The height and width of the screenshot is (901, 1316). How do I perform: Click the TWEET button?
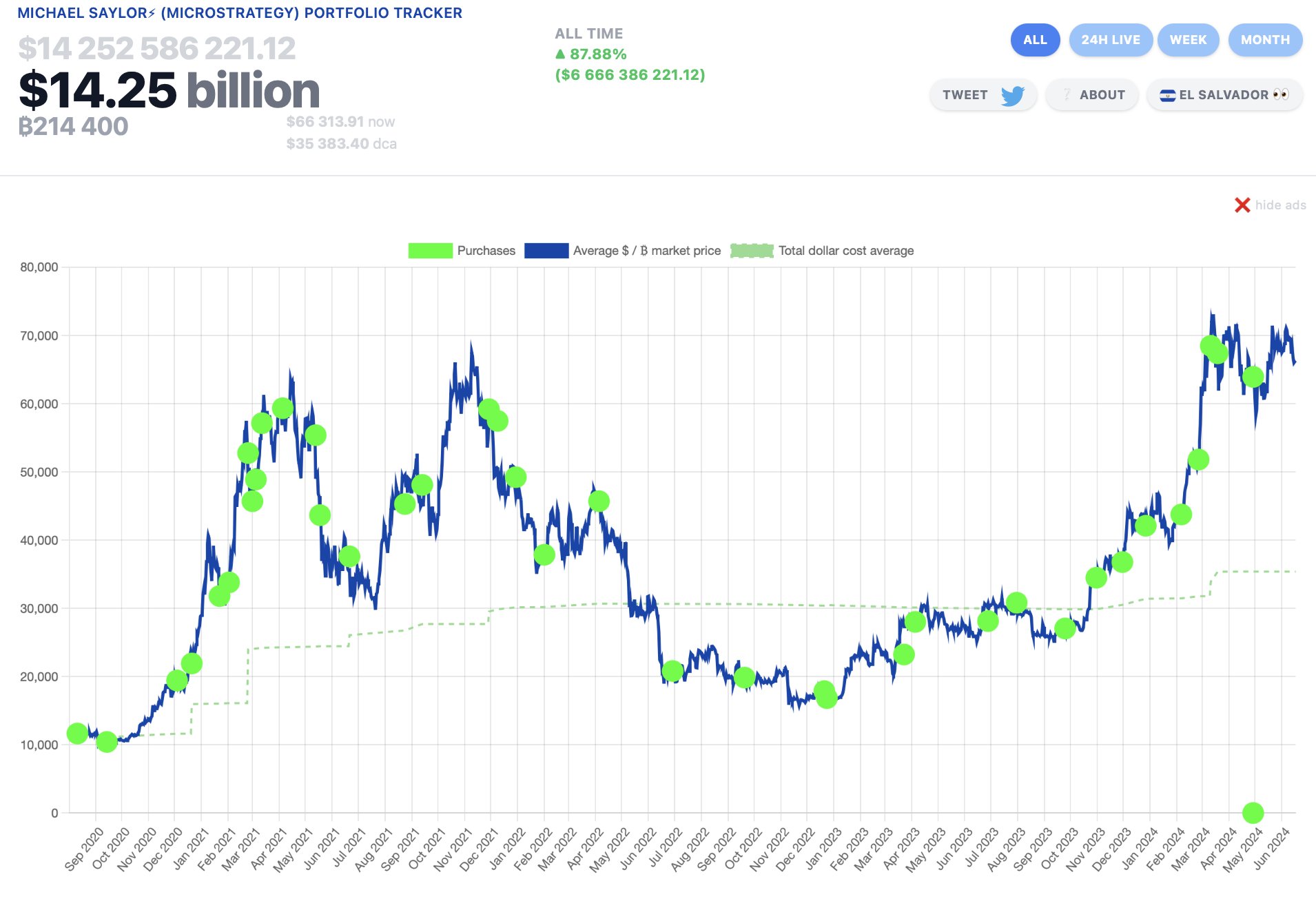tap(983, 95)
